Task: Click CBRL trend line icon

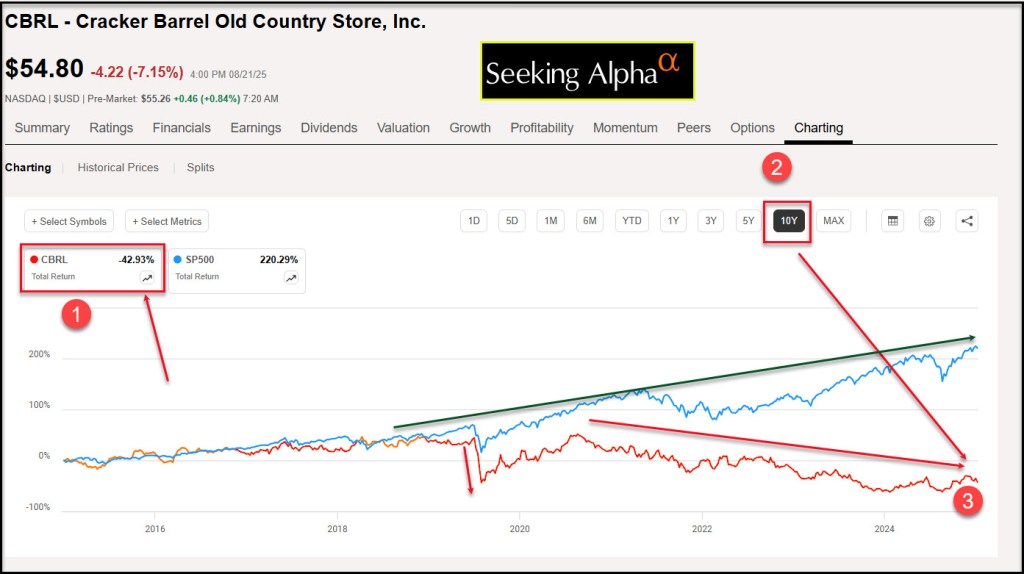Action: pyautogui.click(x=147, y=278)
